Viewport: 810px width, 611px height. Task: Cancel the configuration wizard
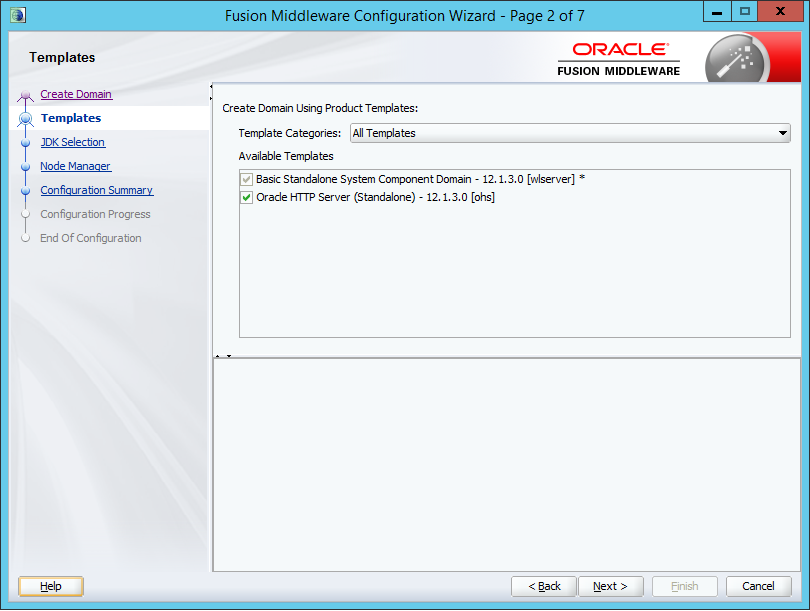[x=758, y=586]
